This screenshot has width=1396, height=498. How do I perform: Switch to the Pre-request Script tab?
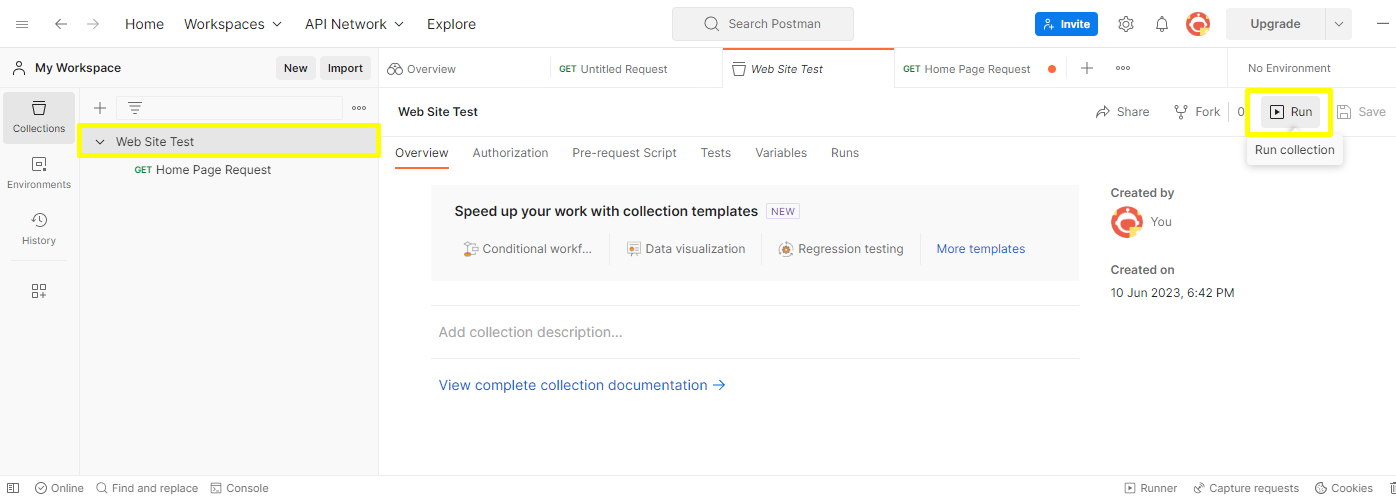coord(624,153)
